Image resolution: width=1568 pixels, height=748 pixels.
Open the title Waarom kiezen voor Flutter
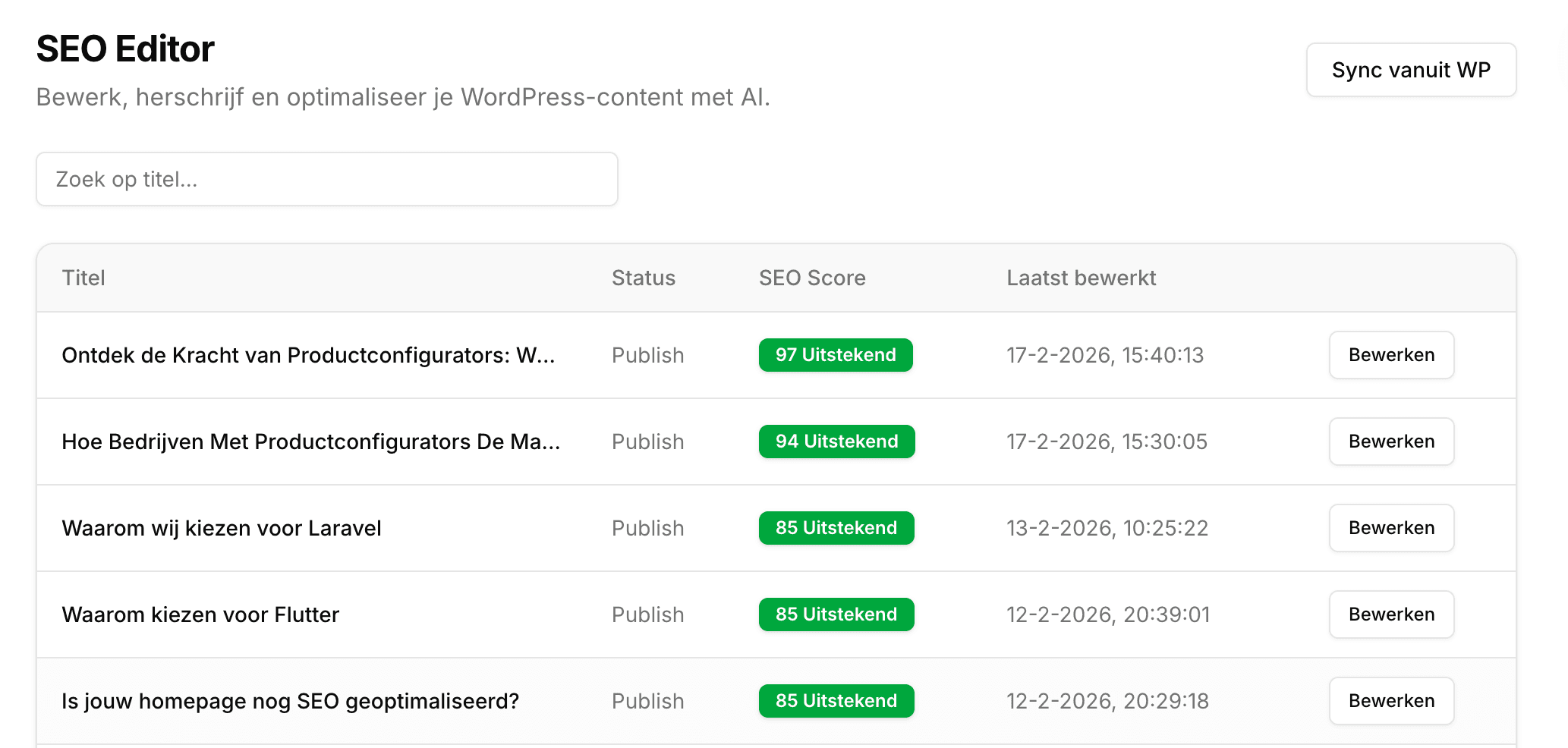pos(200,614)
